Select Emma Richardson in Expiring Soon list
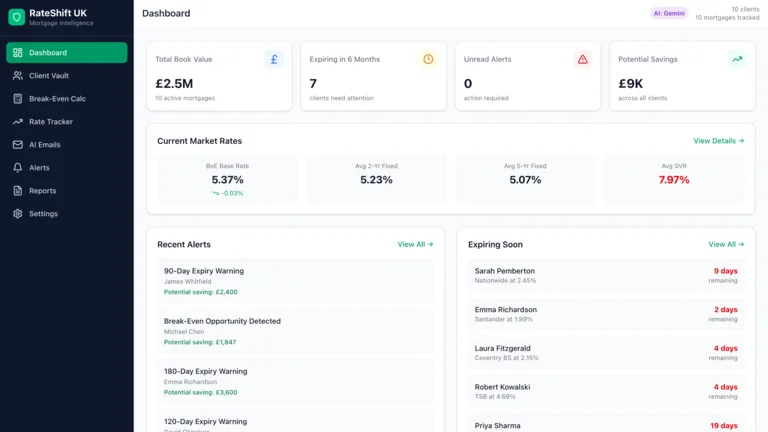The height and width of the screenshot is (432, 768). [606, 314]
